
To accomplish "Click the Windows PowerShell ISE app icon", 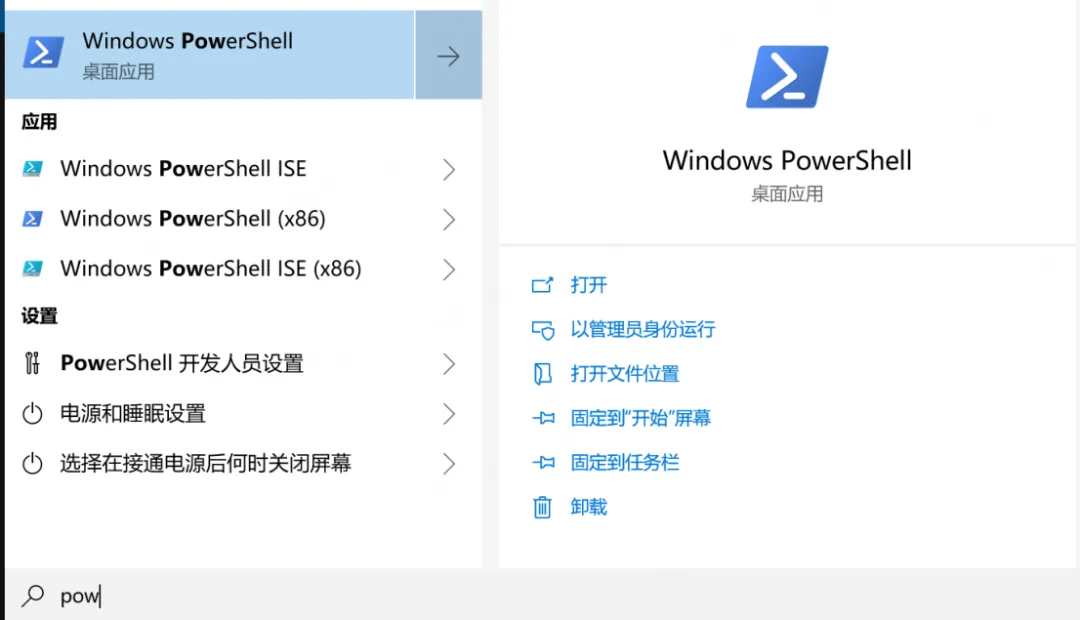I will pos(33,169).
